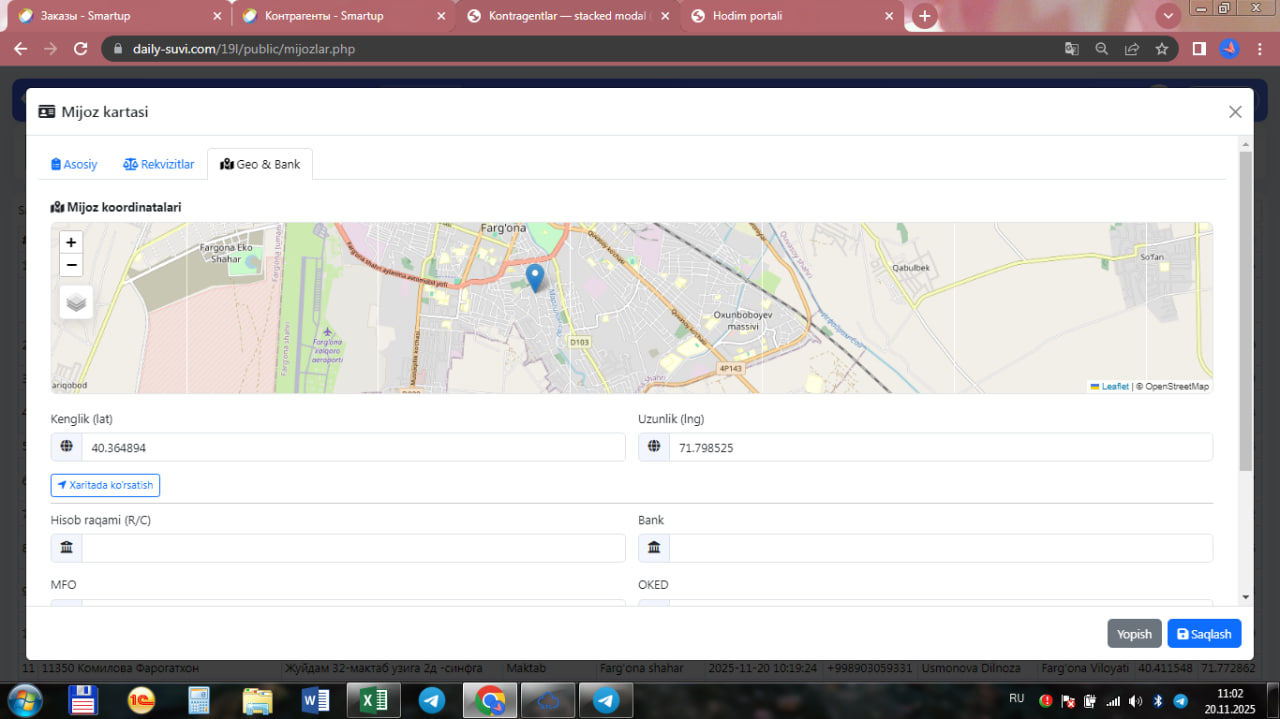Open the Leaflet attribution link
This screenshot has height=719, width=1280.
(x=1114, y=386)
